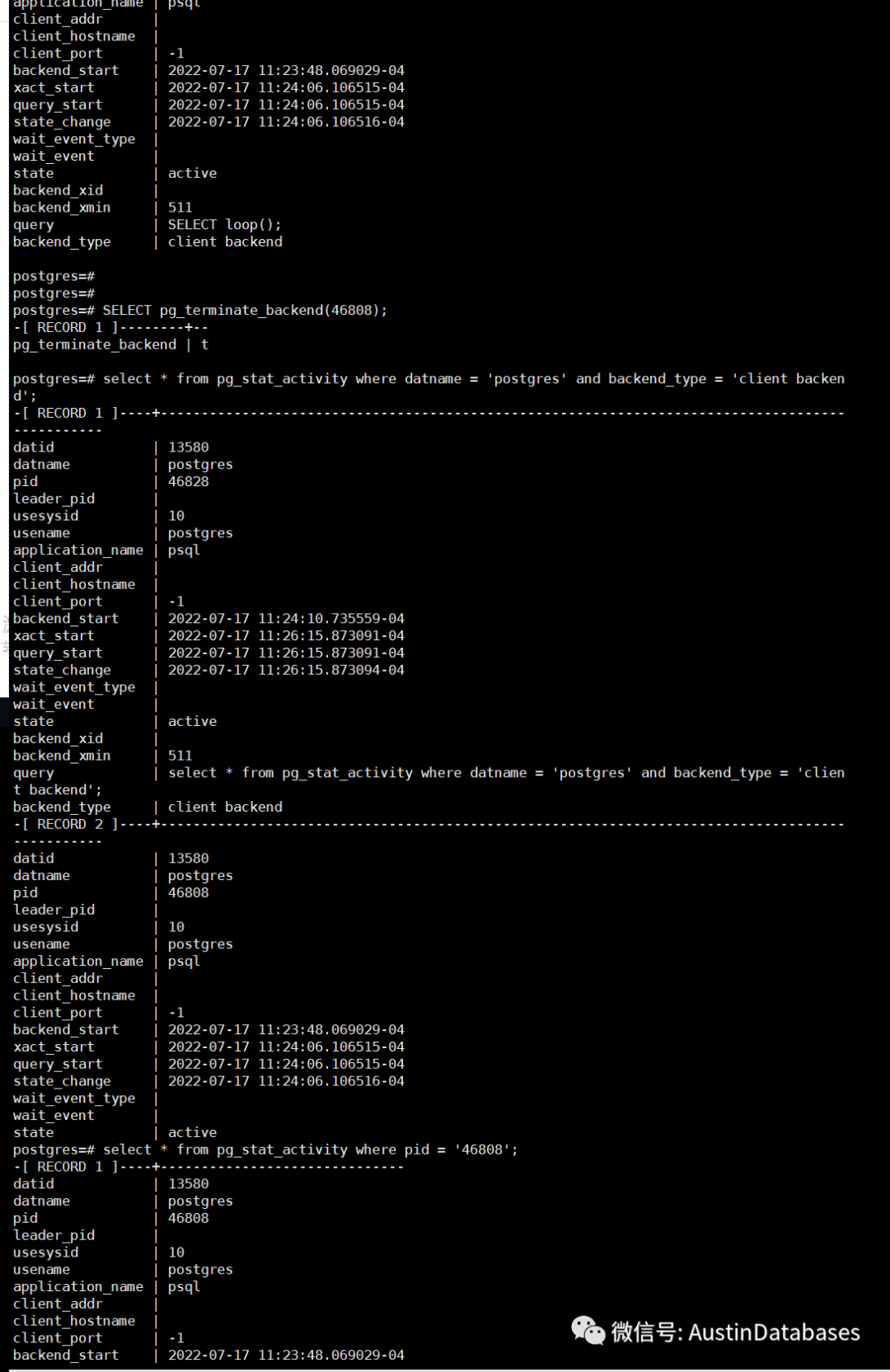This screenshot has width=890, height=1372.
Task: Click the long select query value in record 1
Action: 506,773
